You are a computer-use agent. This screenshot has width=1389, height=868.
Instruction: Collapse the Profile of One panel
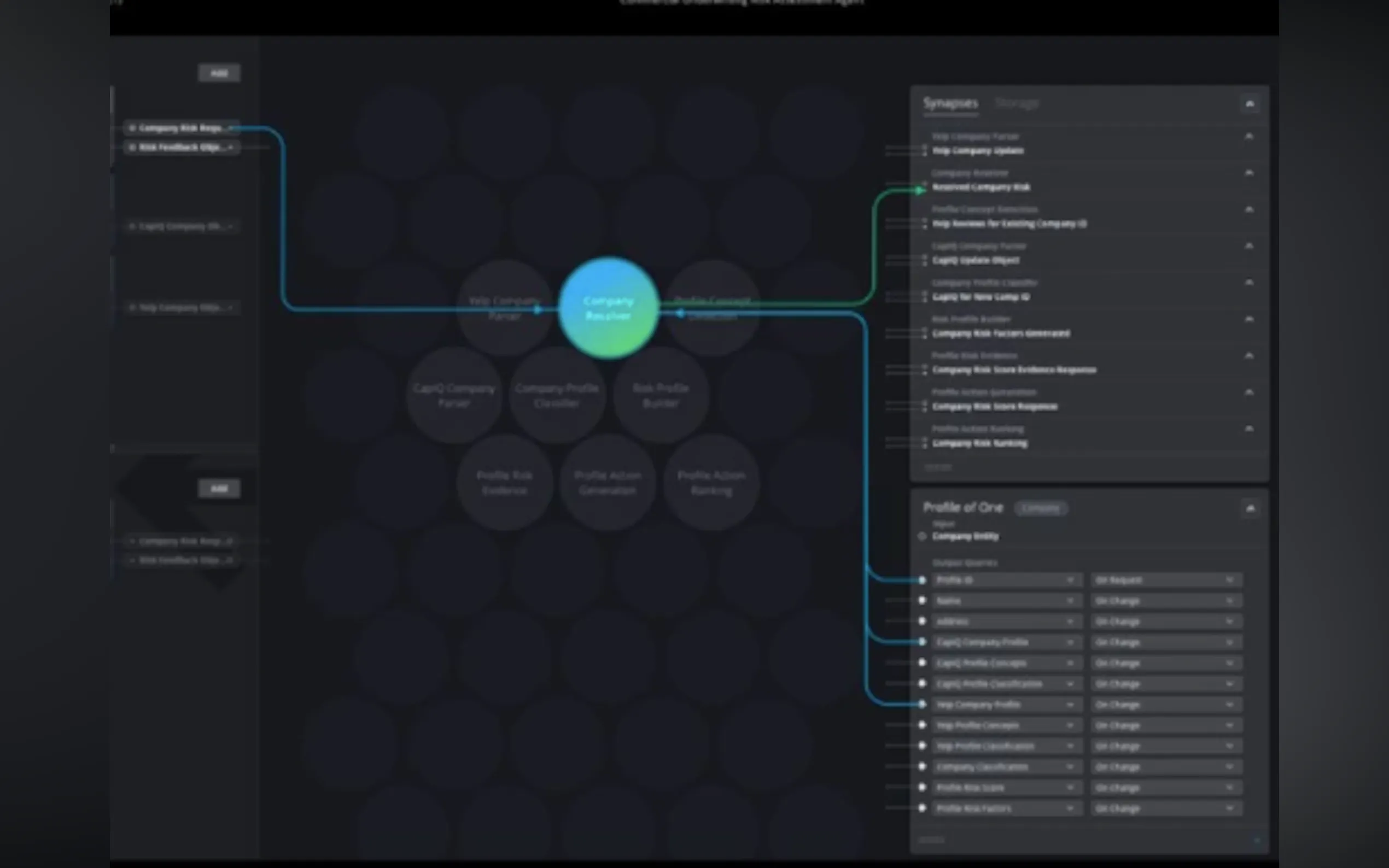pyautogui.click(x=1250, y=508)
